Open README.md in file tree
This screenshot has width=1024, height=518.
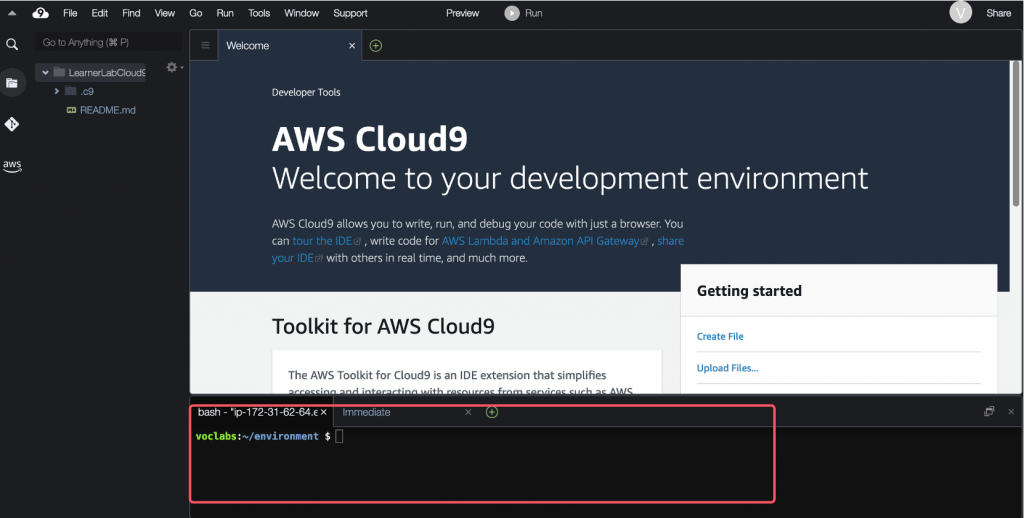point(107,110)
